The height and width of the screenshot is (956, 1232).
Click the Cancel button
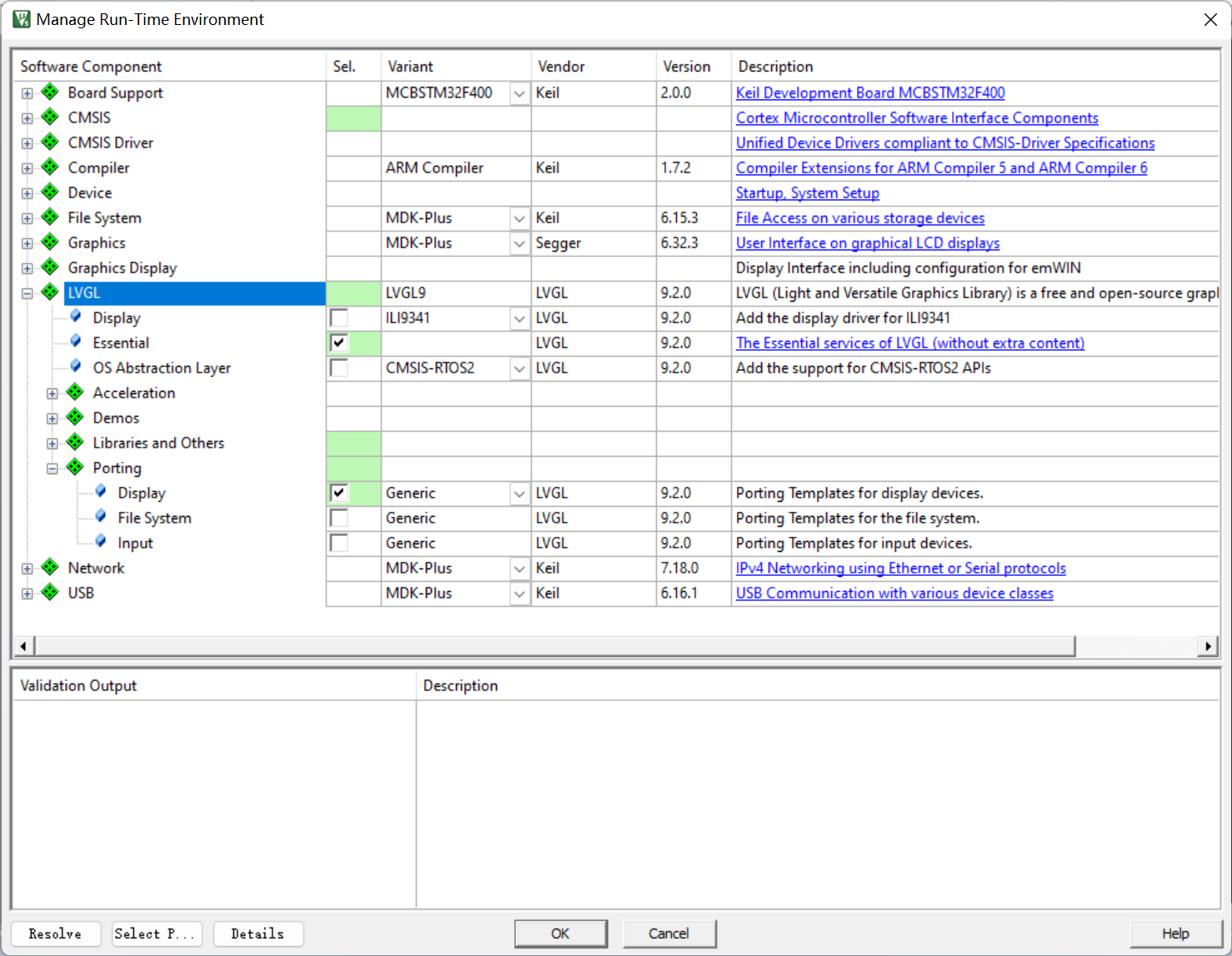(x=669, y=933)
